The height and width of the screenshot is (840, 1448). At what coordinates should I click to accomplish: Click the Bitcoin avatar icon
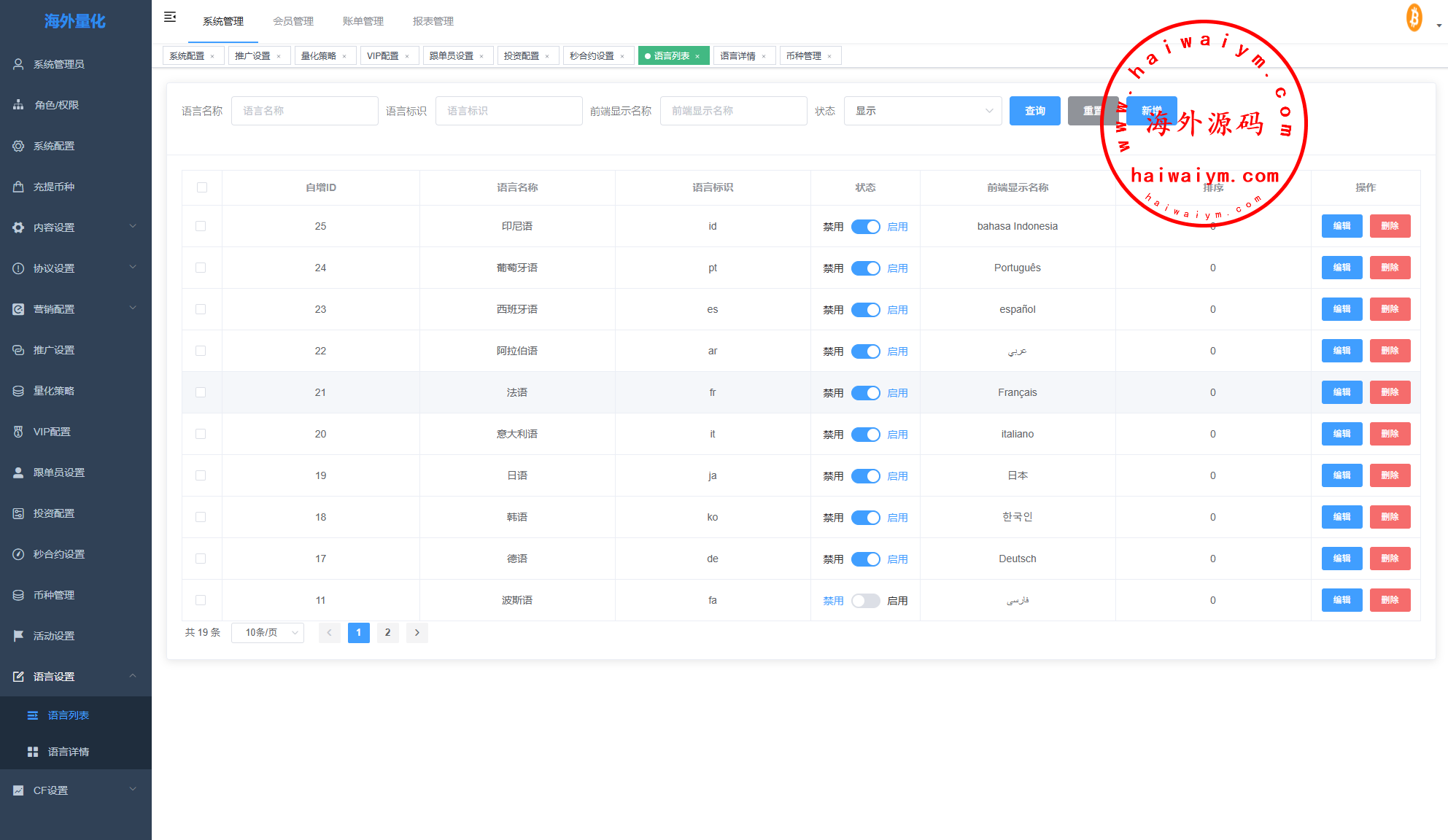[x=1414, y=18]
